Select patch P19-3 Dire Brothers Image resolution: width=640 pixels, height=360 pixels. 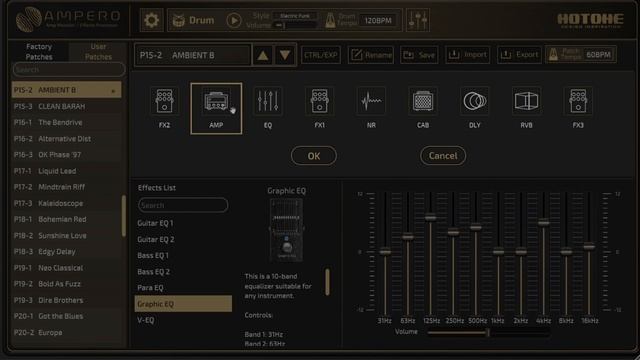pos(67,300)
